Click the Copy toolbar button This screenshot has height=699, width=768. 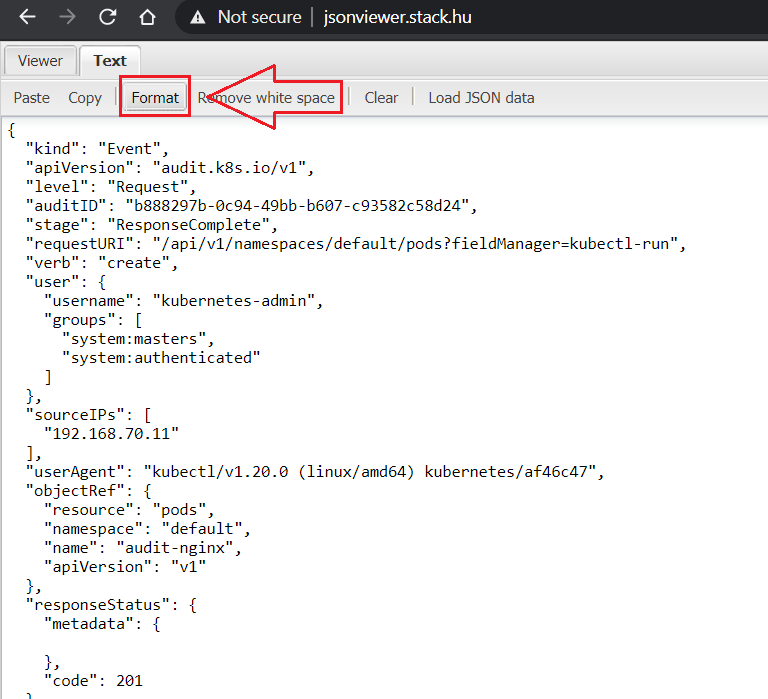85,97
